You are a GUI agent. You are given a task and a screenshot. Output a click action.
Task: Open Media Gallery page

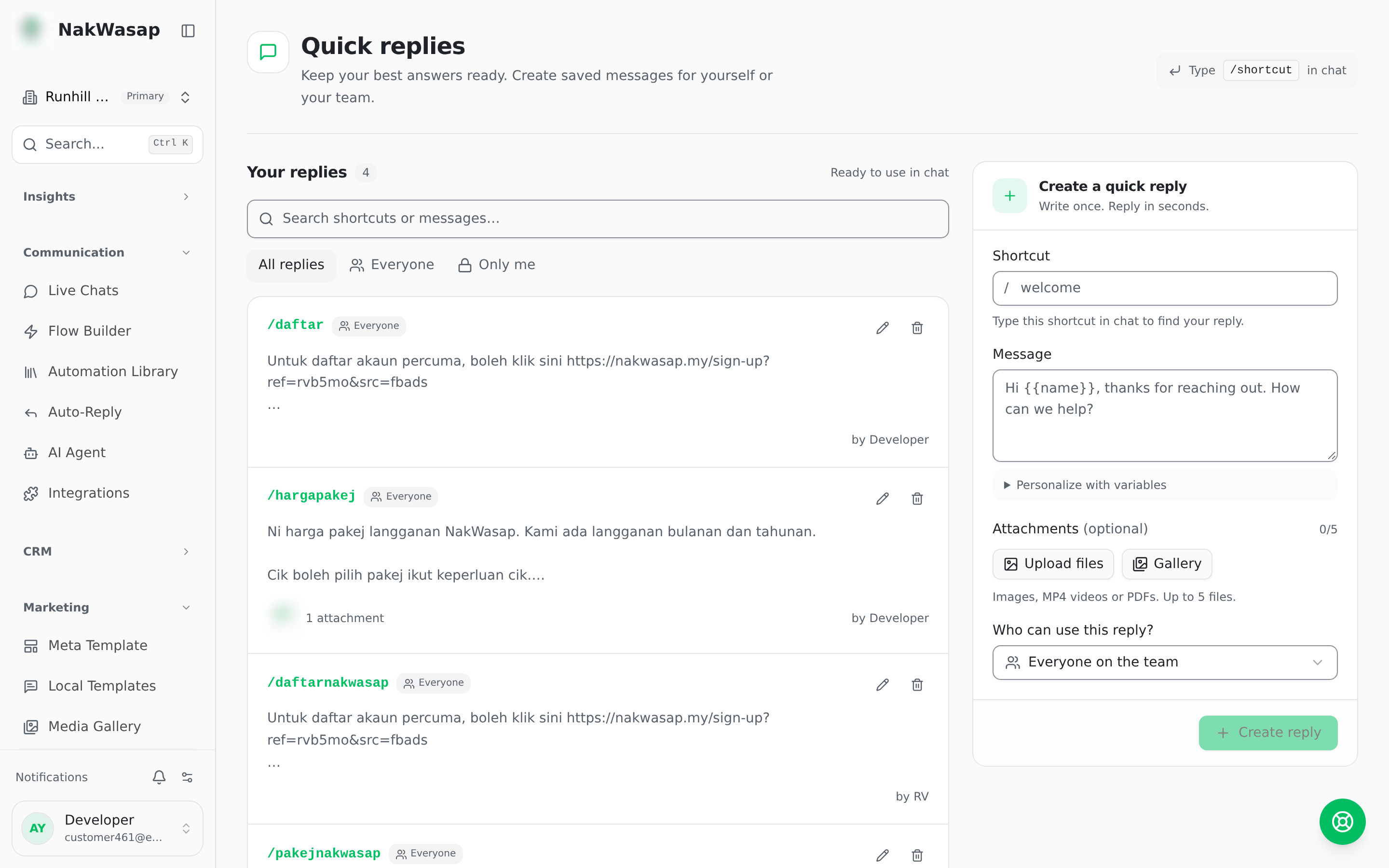107,726
